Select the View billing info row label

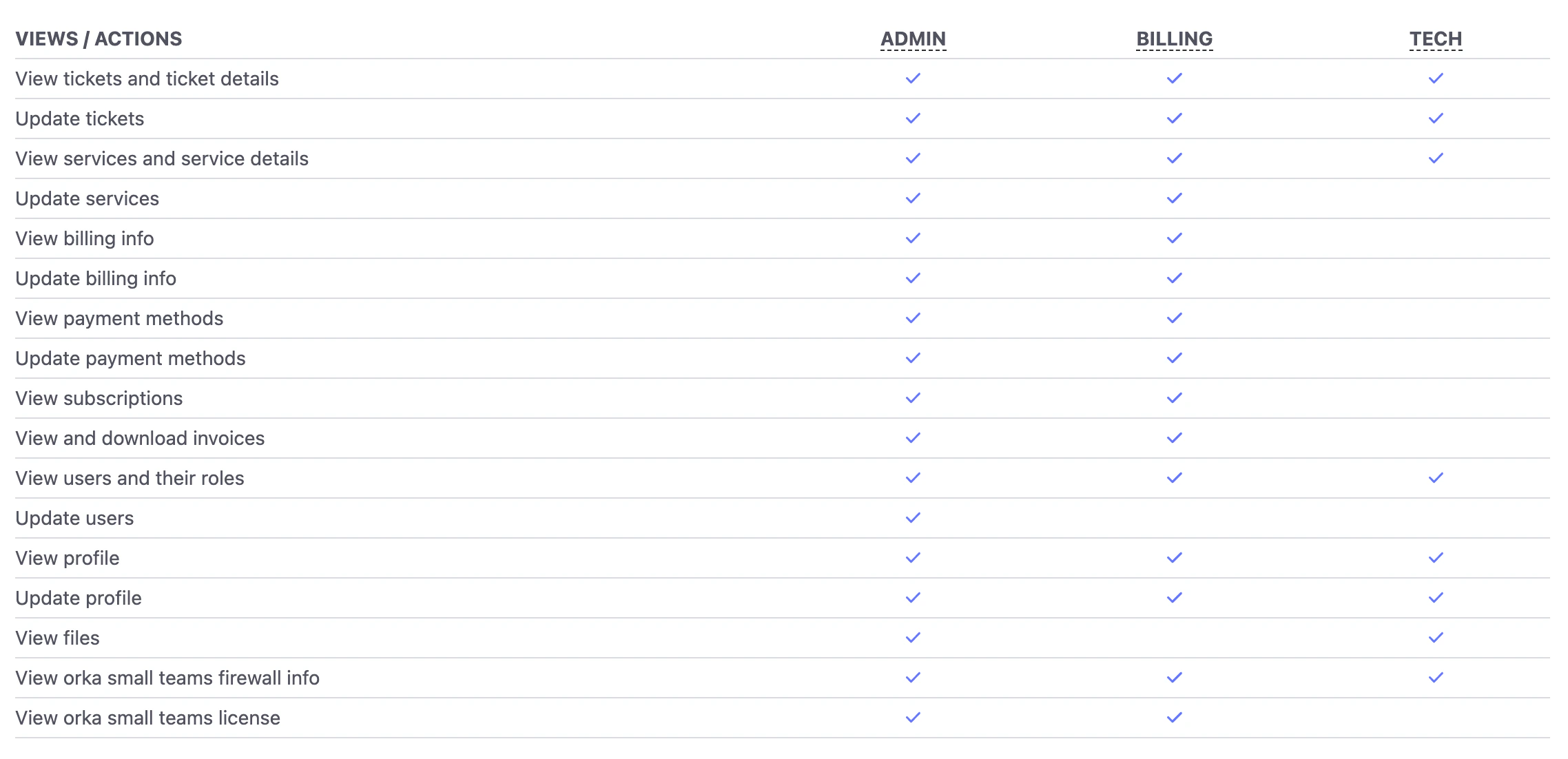85,238
